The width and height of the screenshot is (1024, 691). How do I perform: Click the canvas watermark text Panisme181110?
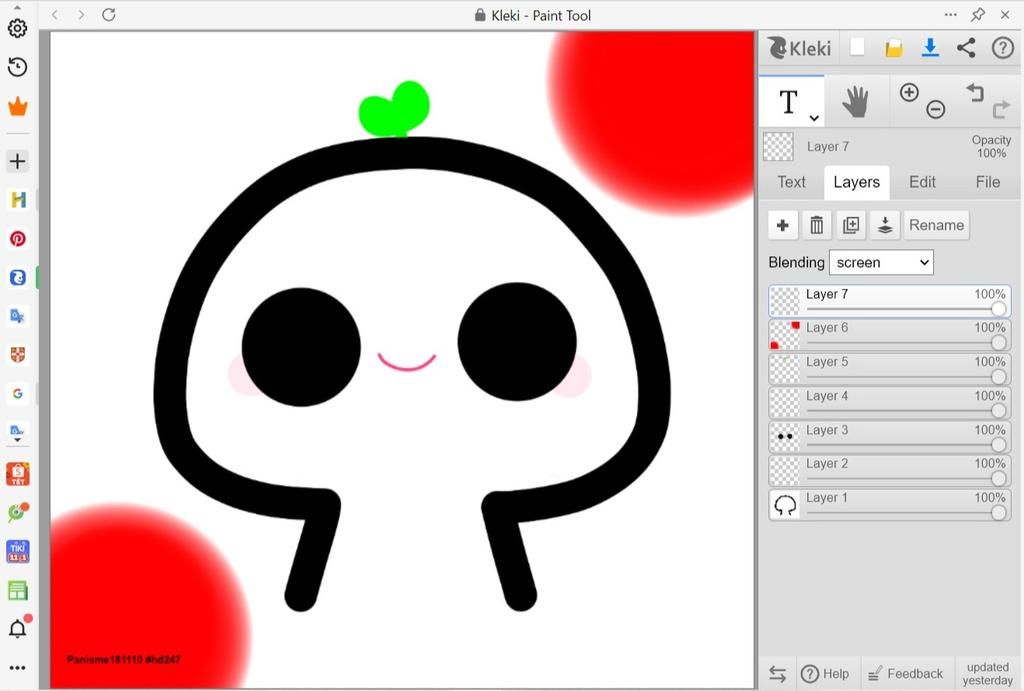[x=104, y=660]
